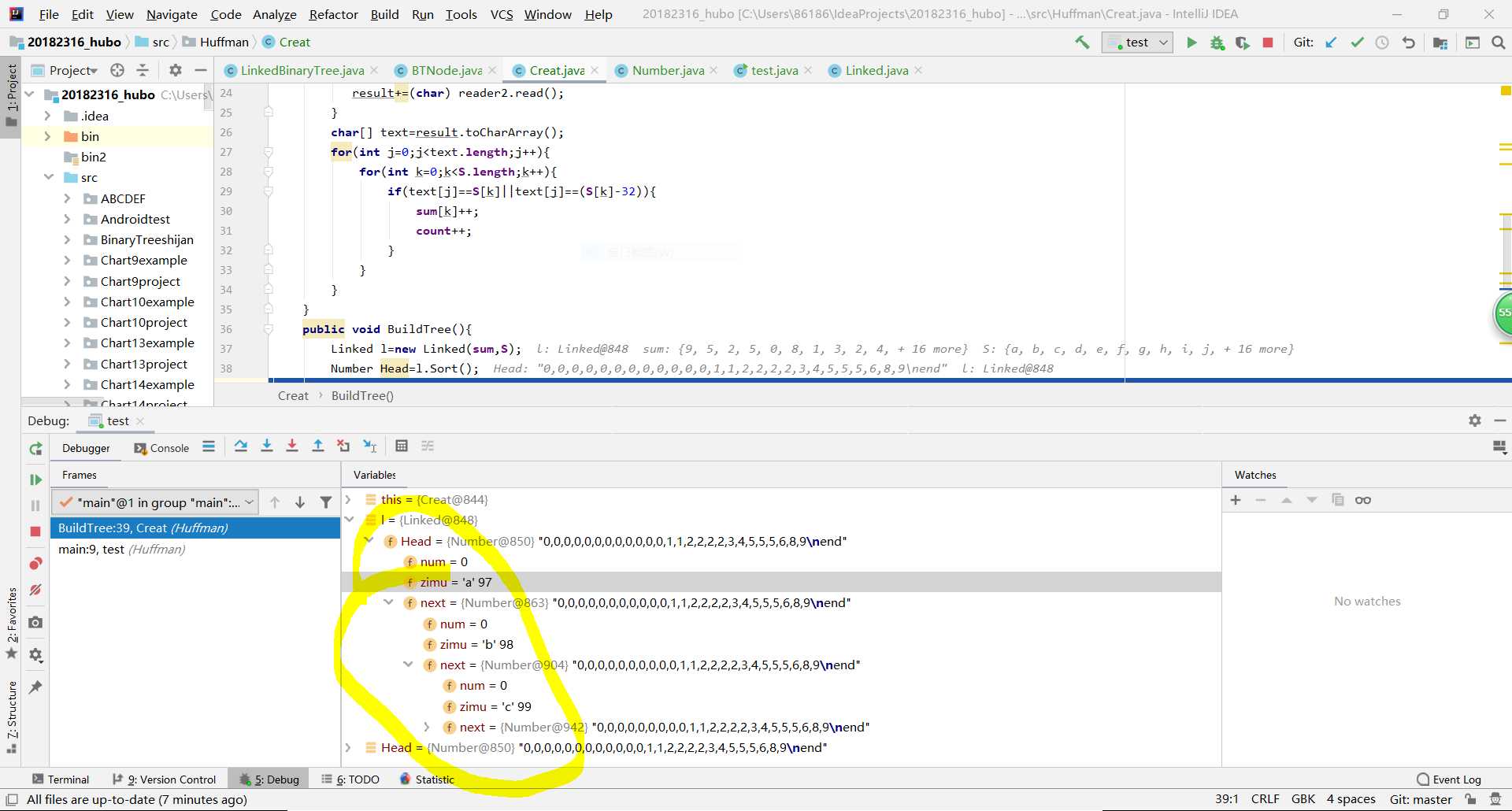Expand 'this = {Creat@844}' variable

pyautogui.click(x=348, y=499)
